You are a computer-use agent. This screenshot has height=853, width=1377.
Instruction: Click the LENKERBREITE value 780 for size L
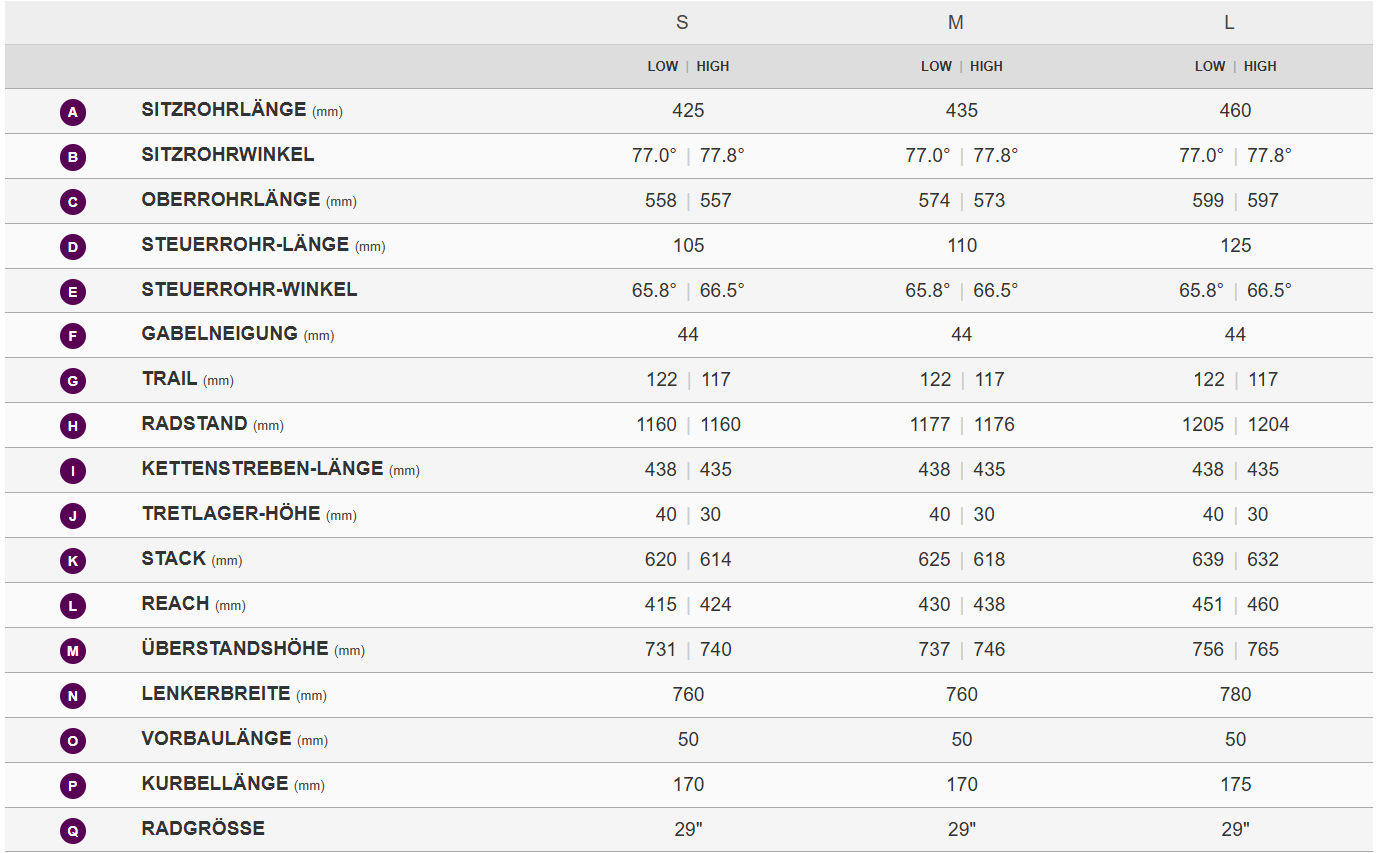point(1235,694)
